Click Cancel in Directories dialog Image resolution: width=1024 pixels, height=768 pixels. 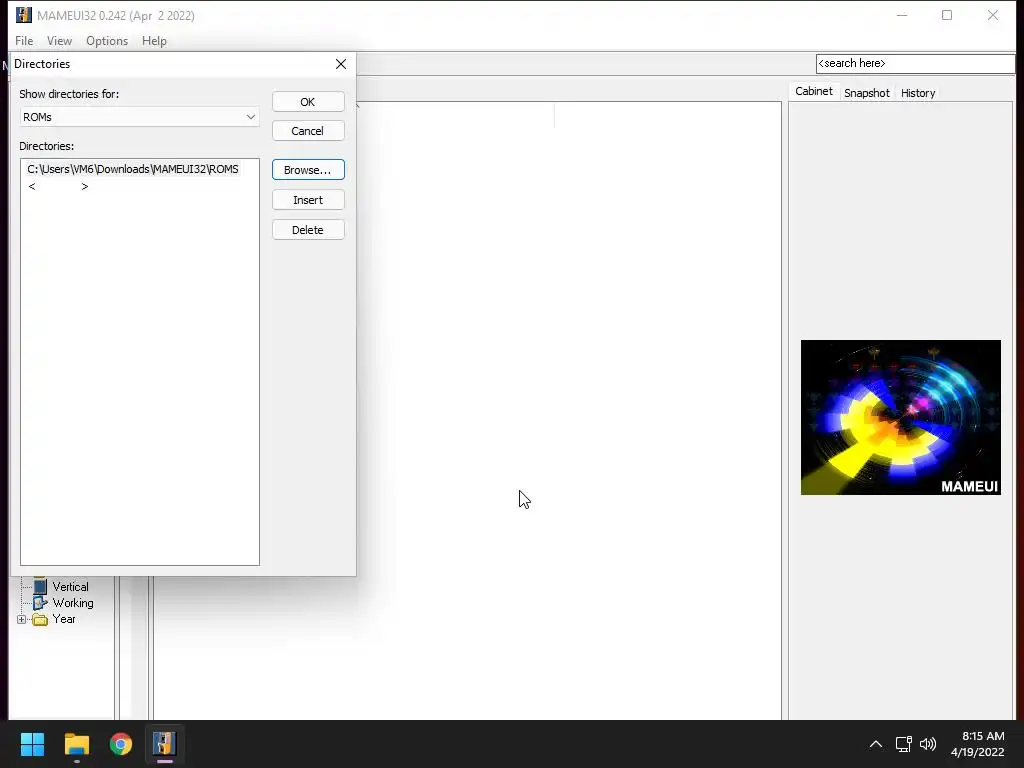pos(308,131)
